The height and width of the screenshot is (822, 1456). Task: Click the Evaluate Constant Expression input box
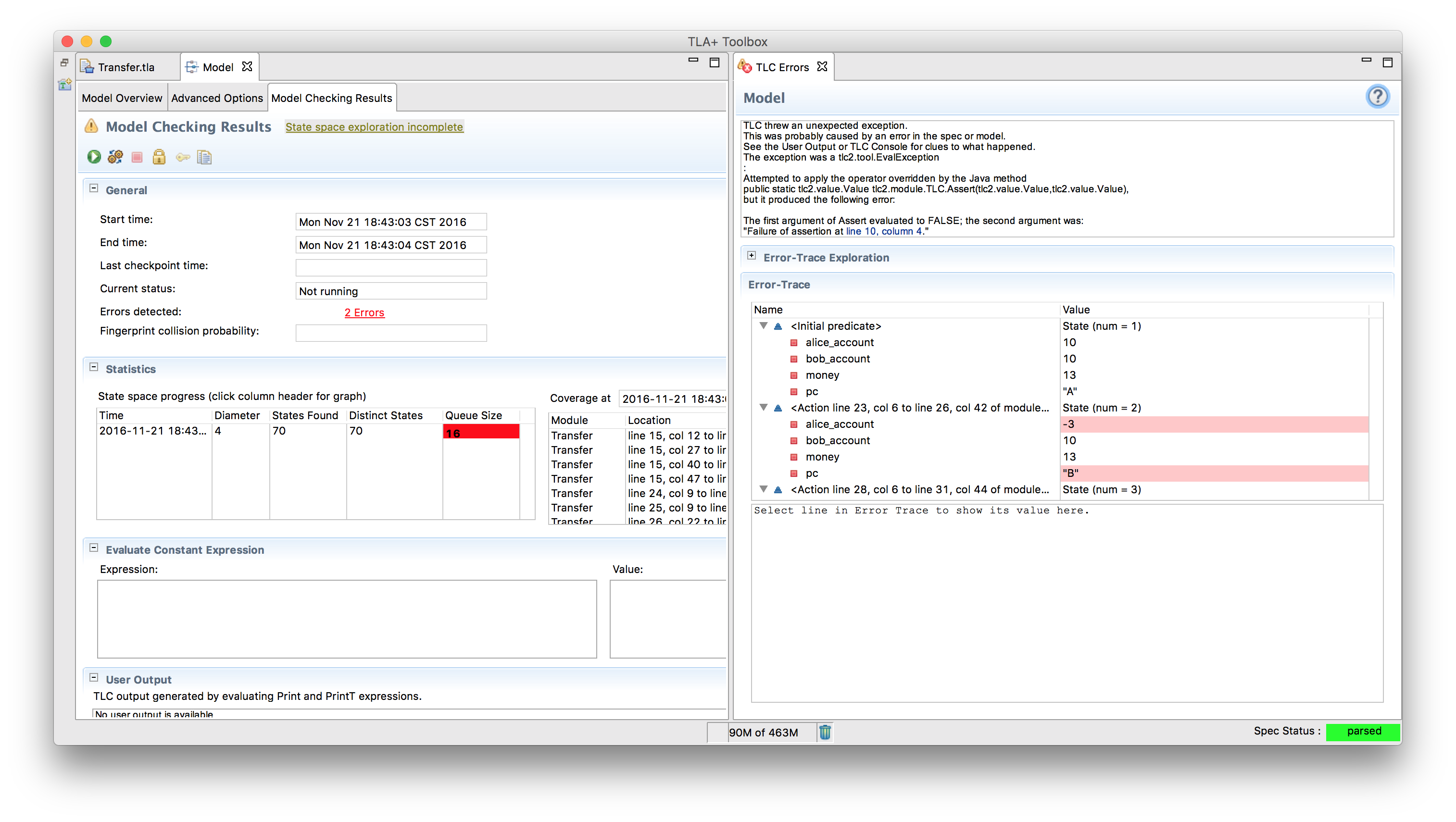347,619
